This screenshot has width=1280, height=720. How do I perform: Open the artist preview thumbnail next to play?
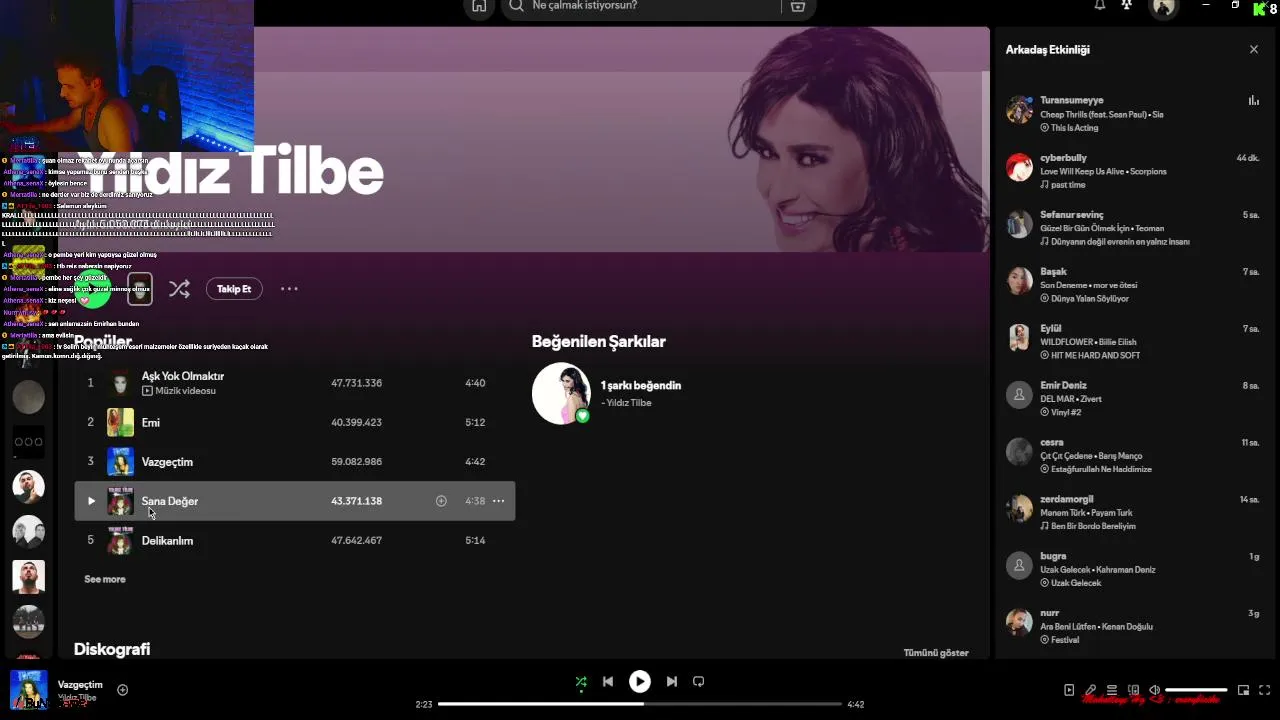click(140, 289)
